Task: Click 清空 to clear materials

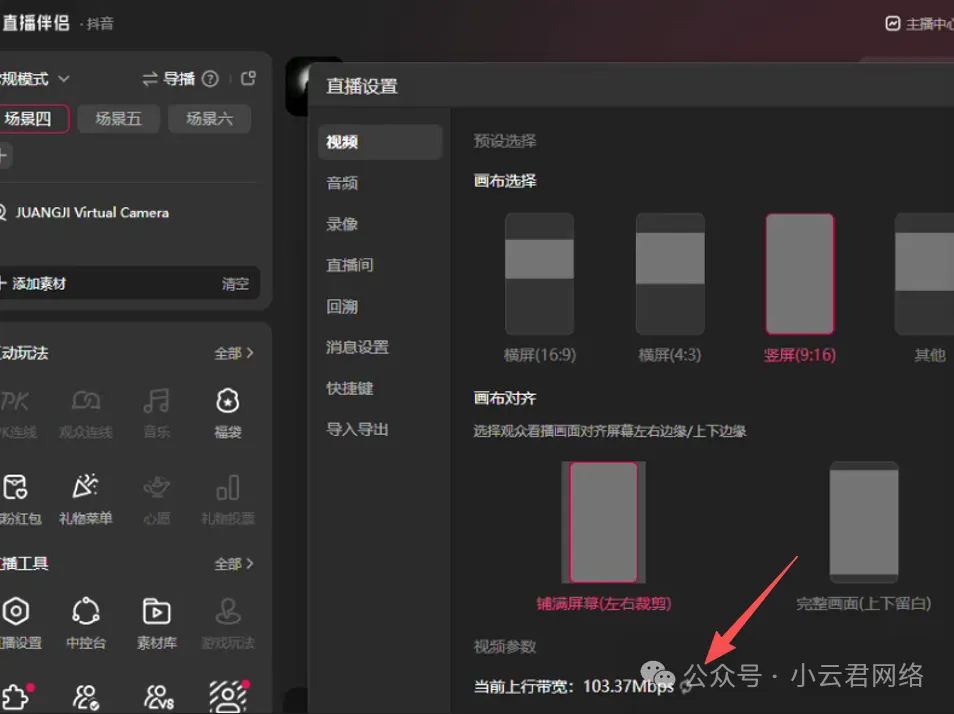Action: (235, 284)
